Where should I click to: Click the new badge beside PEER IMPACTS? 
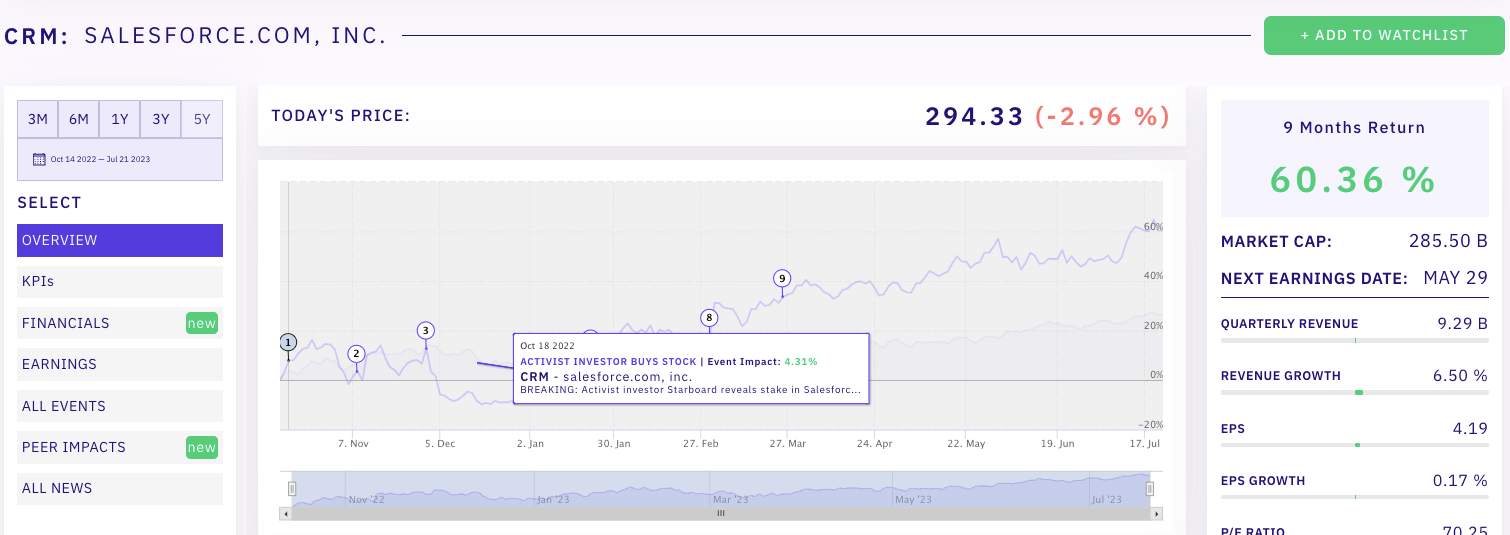point(202,447)
